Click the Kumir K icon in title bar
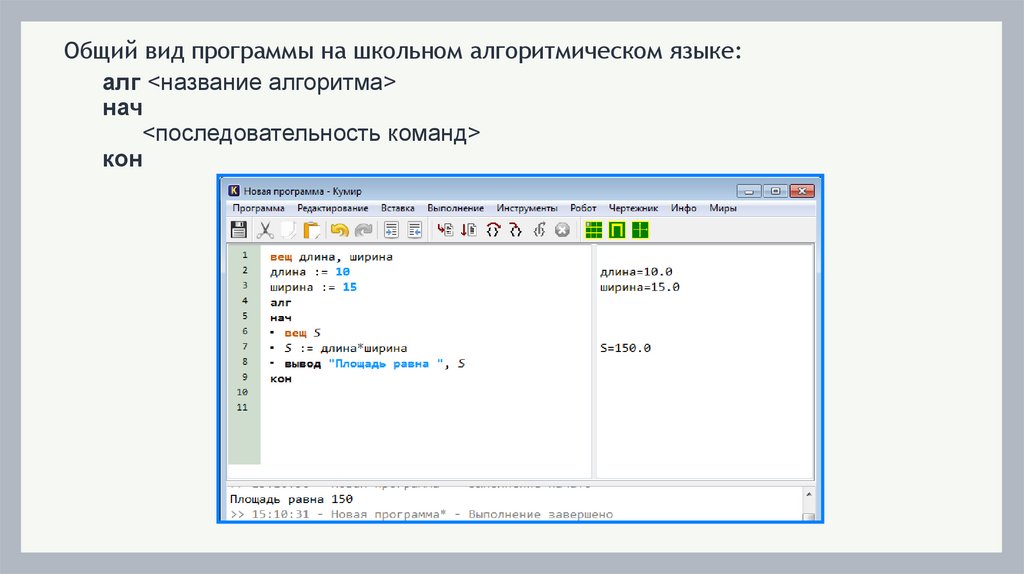The height and width of the screenshot is (574, 1024). point(234,191)
